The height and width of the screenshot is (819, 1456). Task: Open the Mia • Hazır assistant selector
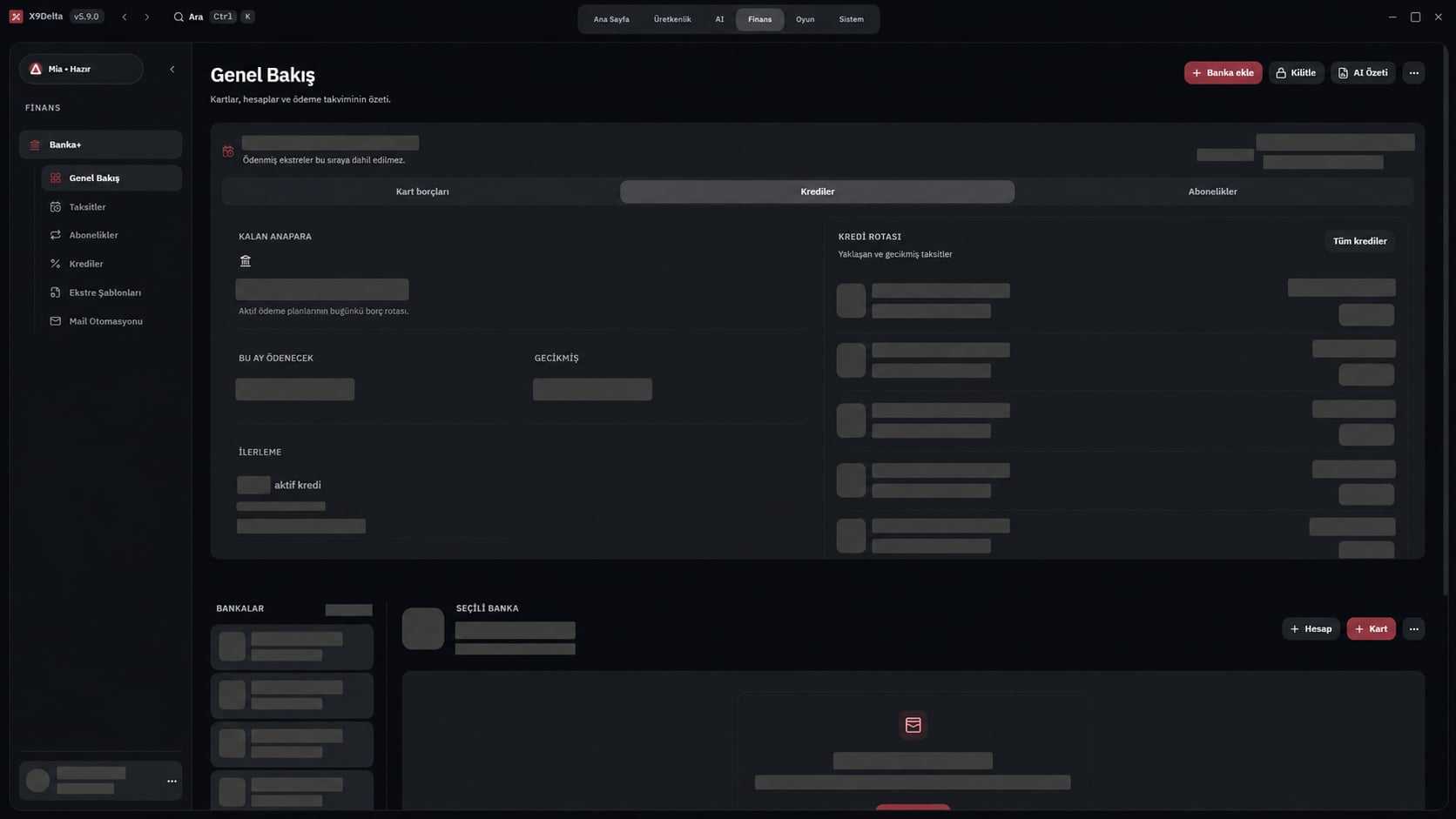(81, 69)
